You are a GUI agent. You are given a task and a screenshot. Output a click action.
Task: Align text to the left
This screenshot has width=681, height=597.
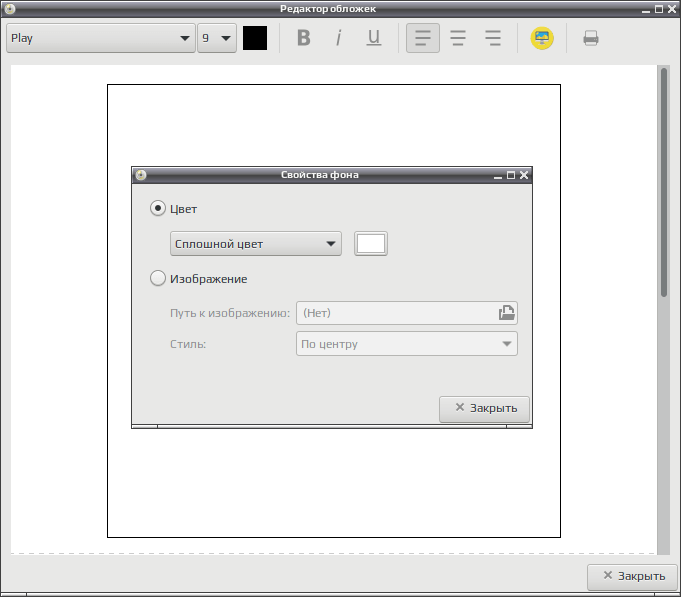coord(423,38)
